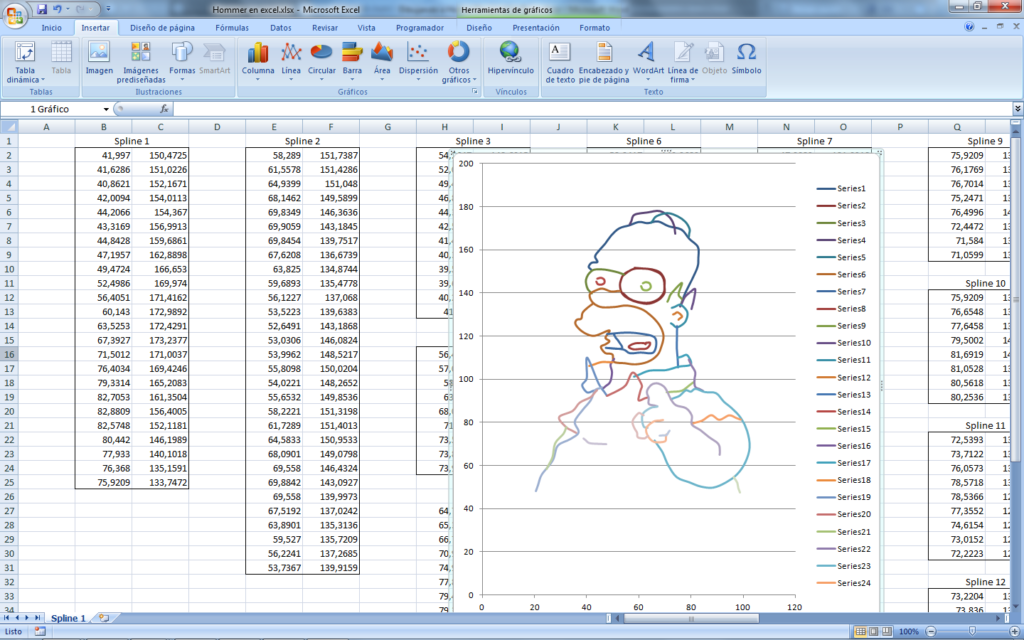
Task: Undo last action in Quick Access toolbar
Action: pos(57,9)
